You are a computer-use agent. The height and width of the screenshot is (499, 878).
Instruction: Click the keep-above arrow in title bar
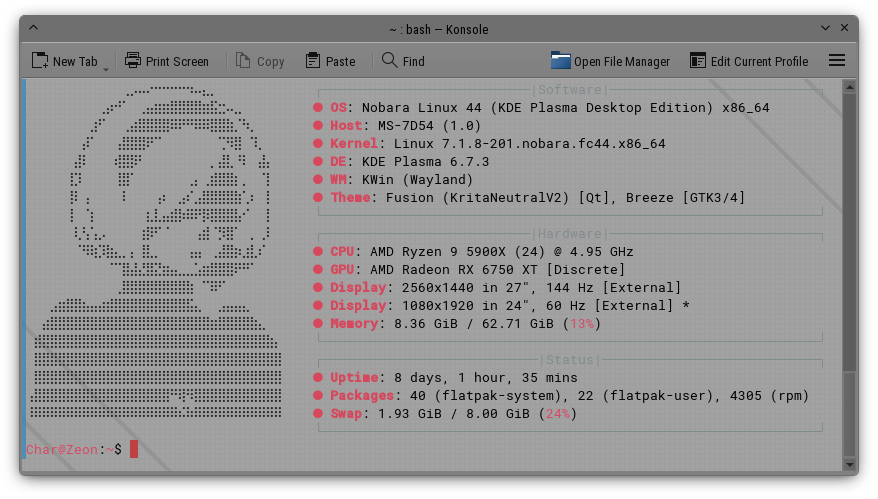click(34, 27)
